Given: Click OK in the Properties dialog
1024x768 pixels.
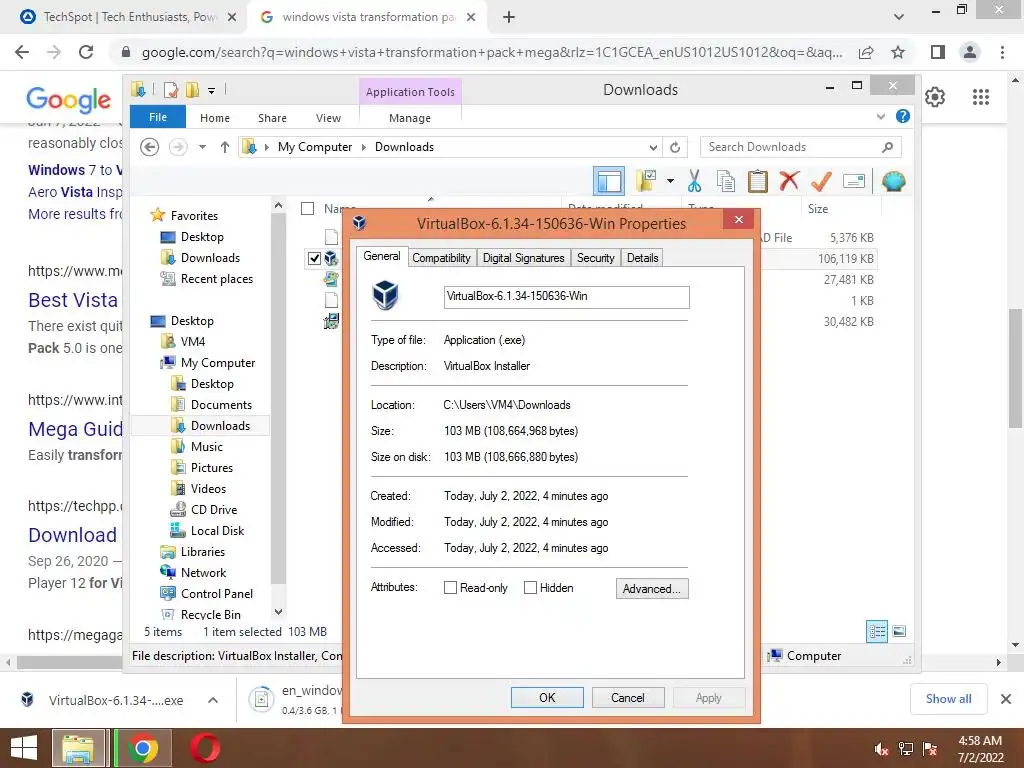Looking at the screenshot, I should pos(547,697).
